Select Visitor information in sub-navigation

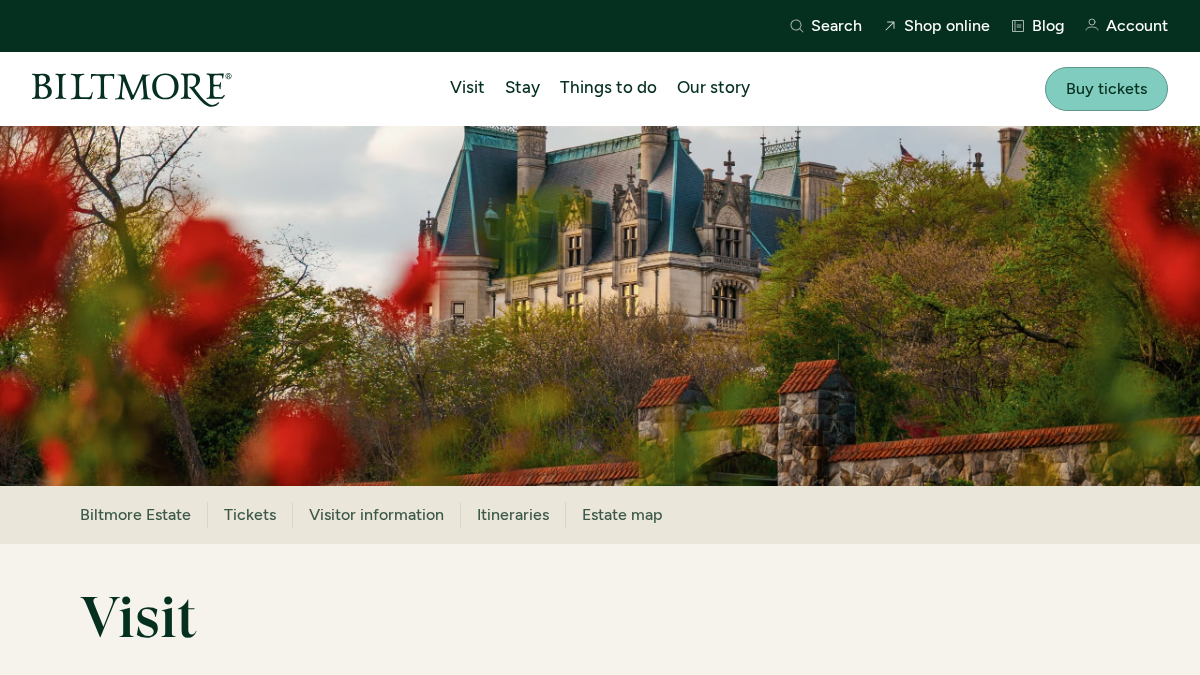376,515
